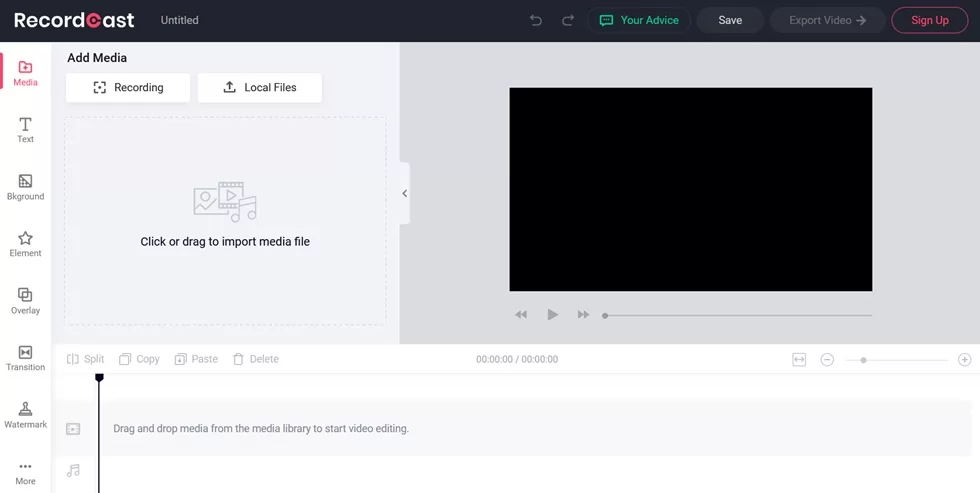Paste the copied clip
The image size is (980, 493).
[x=196, y=359]
